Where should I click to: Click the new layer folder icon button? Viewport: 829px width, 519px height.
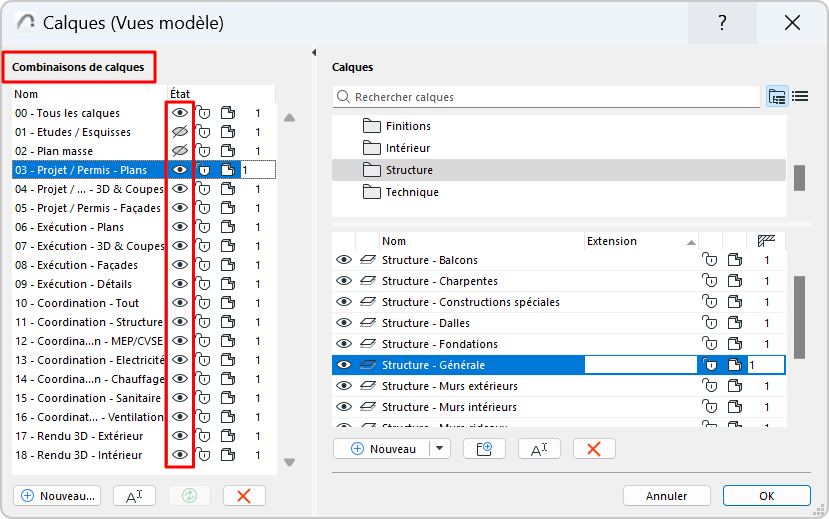tap(485, 449)
